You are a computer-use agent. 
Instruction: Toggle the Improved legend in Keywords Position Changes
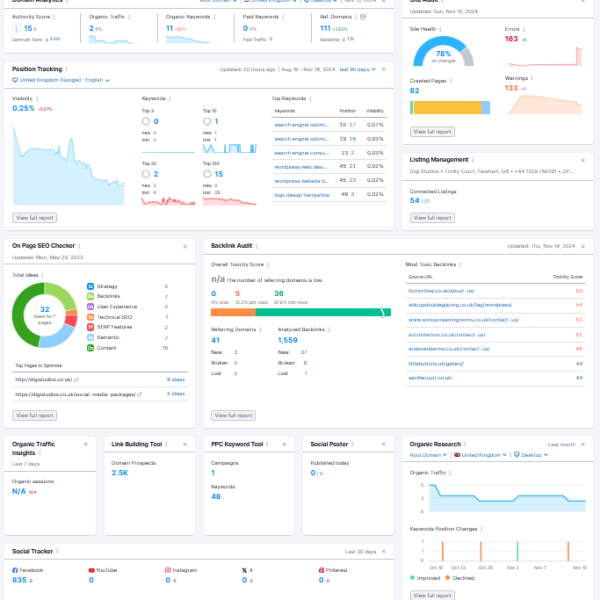(425, 578)
